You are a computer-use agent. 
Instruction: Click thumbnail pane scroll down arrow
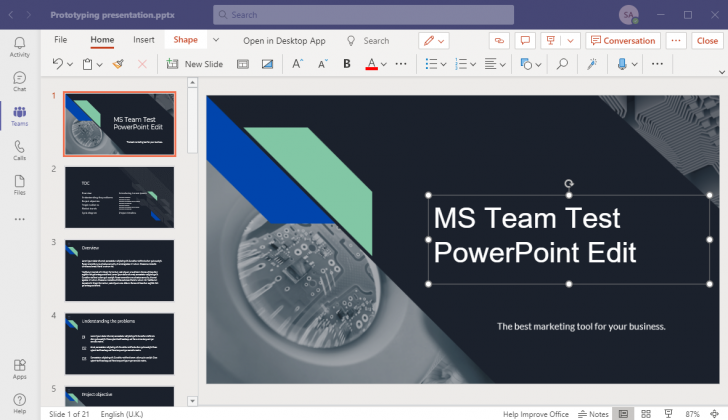(x=192, y=401)
